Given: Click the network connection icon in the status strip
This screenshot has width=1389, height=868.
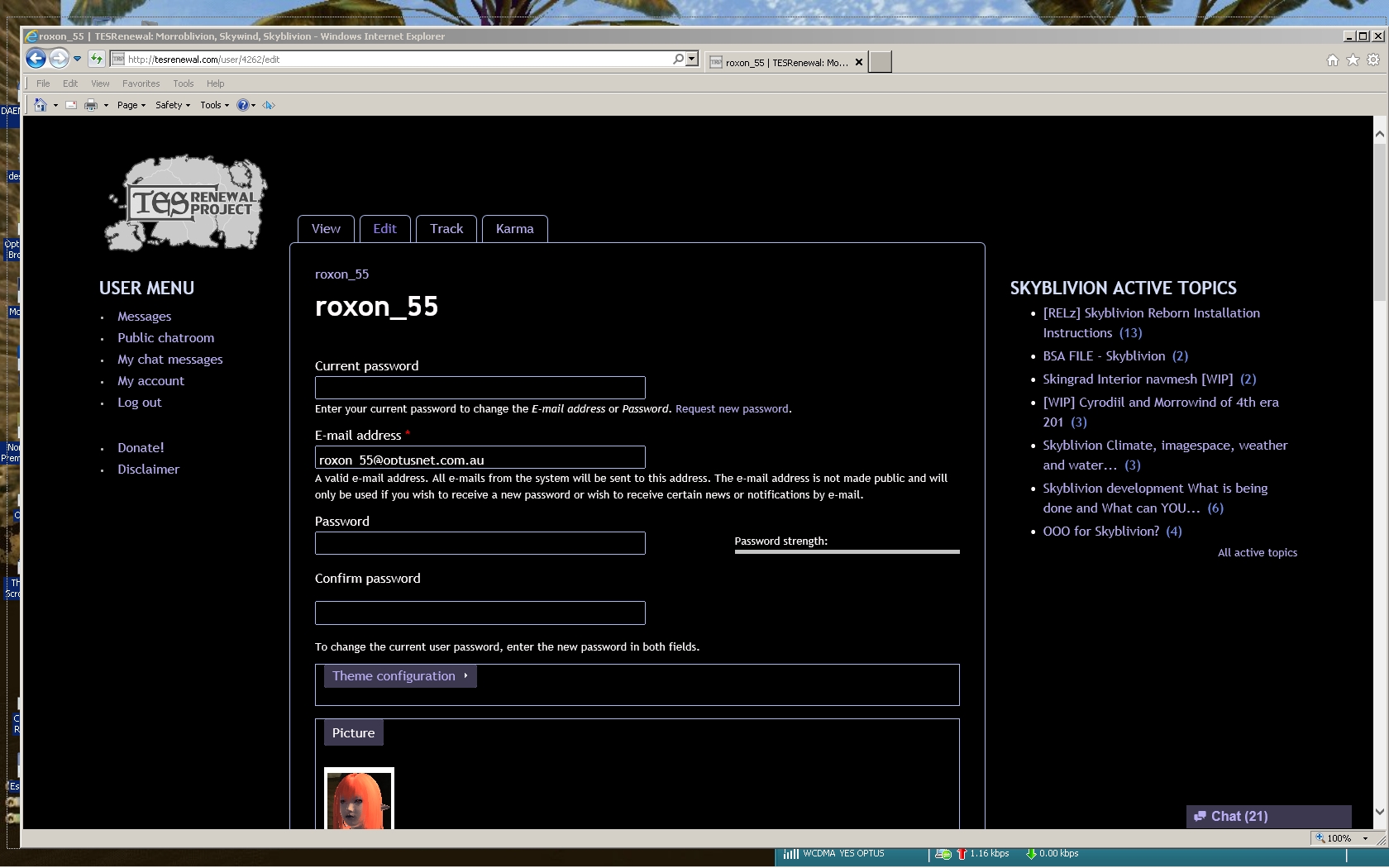Looking at the screenshot, I should (943, 854).
